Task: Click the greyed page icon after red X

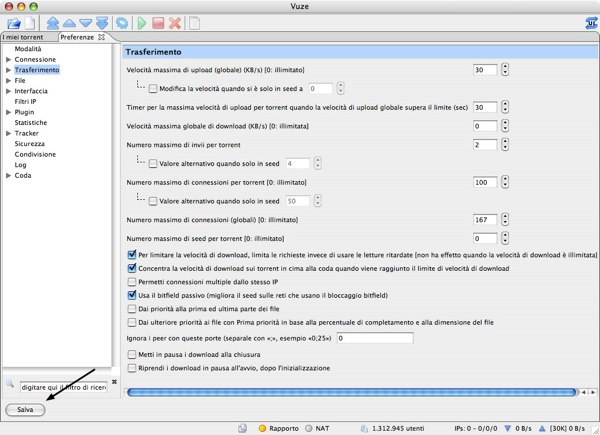Action: [x=194, y=23]
